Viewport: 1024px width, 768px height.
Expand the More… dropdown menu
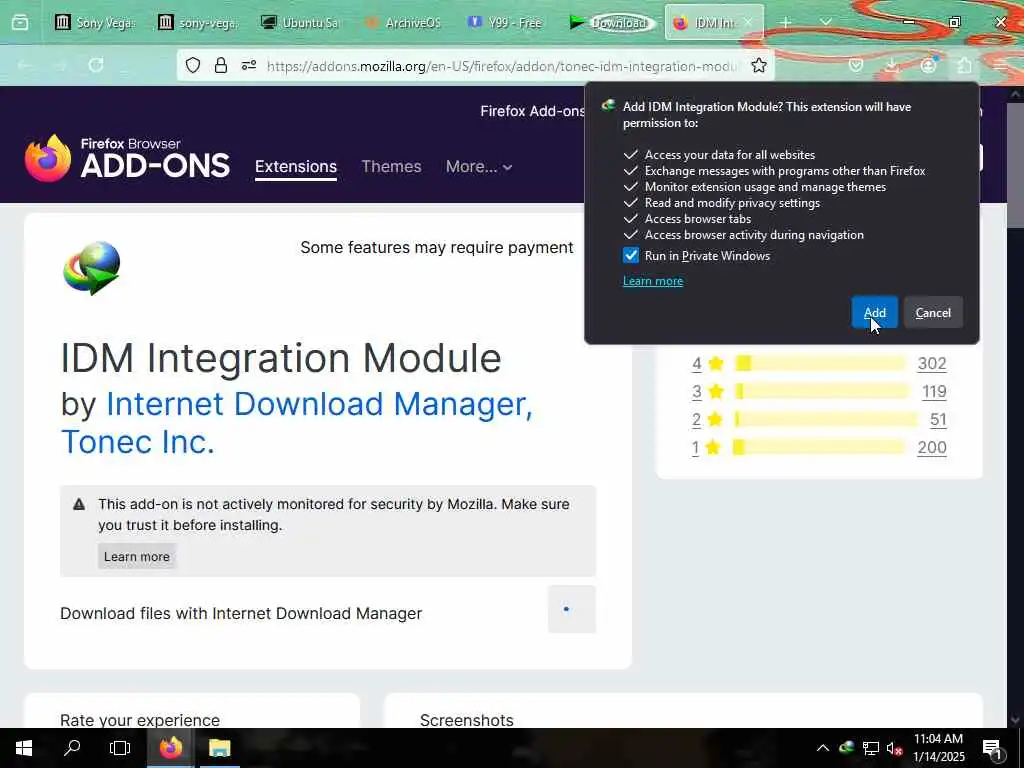pos(479,167)
